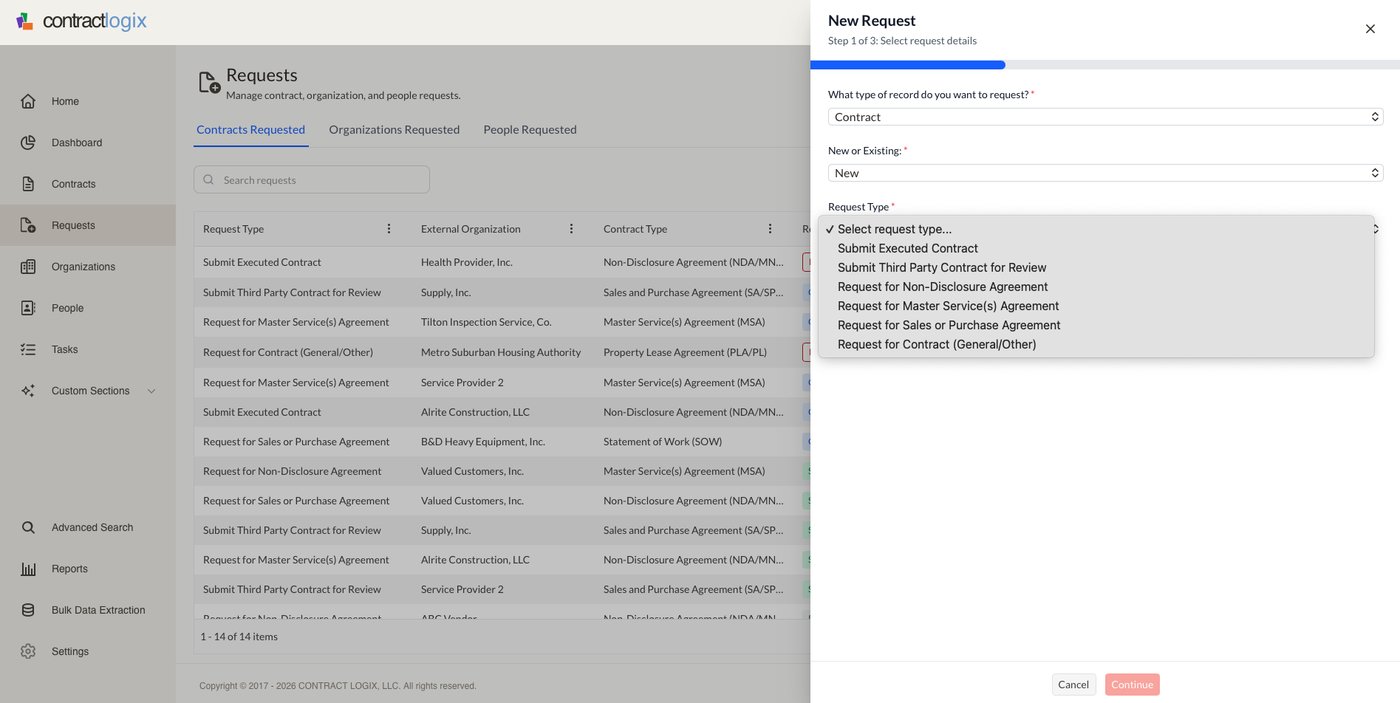Select Request for Contract (General/Other) option
The image size is (1400, 703).
pyautogui.click(x=1095, y=344)
